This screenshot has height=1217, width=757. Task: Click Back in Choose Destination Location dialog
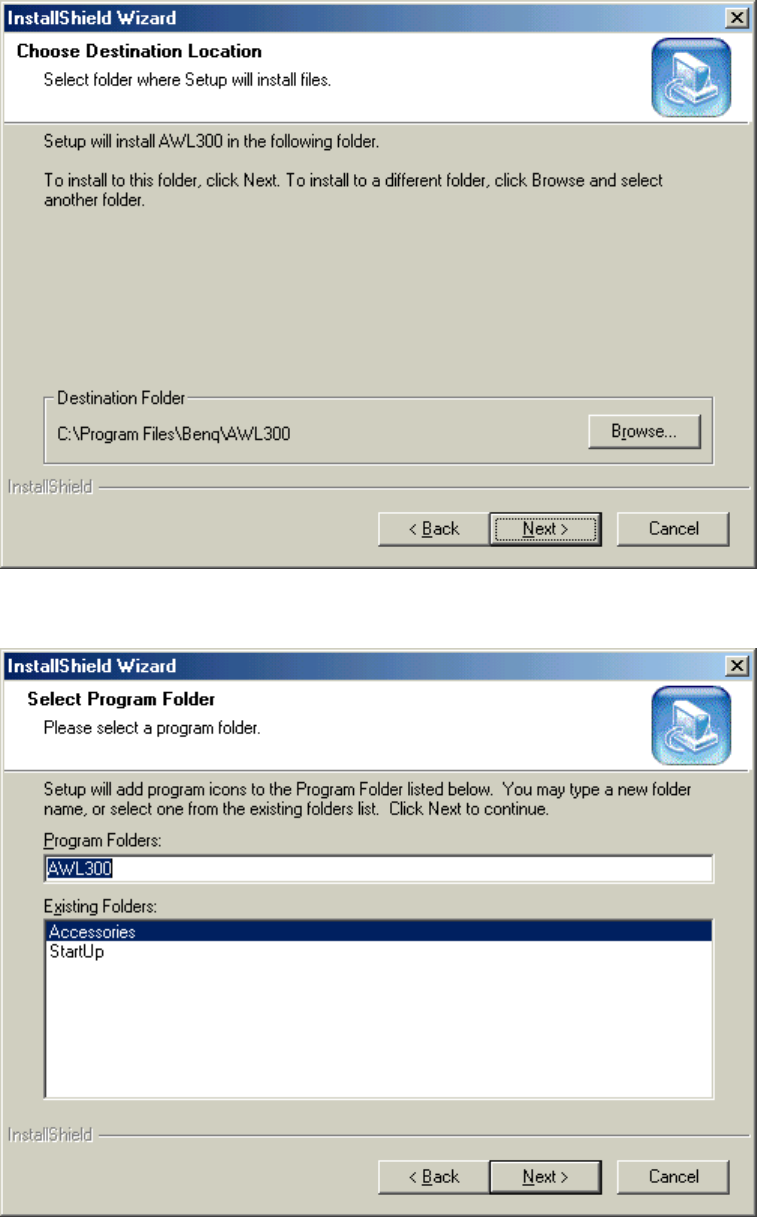434,529
